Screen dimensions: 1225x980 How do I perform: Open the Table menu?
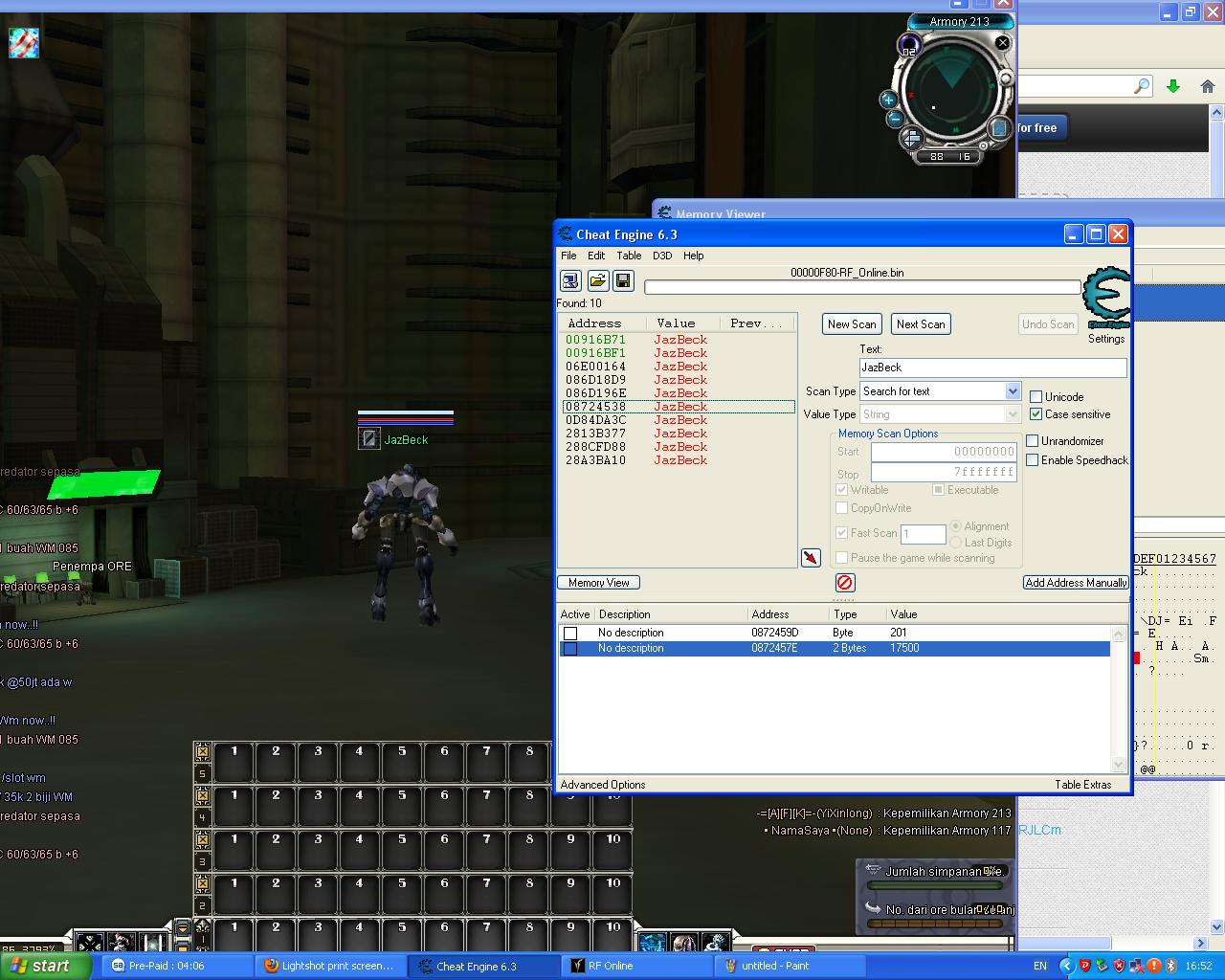pyautogui.click(x=629, y=256)
